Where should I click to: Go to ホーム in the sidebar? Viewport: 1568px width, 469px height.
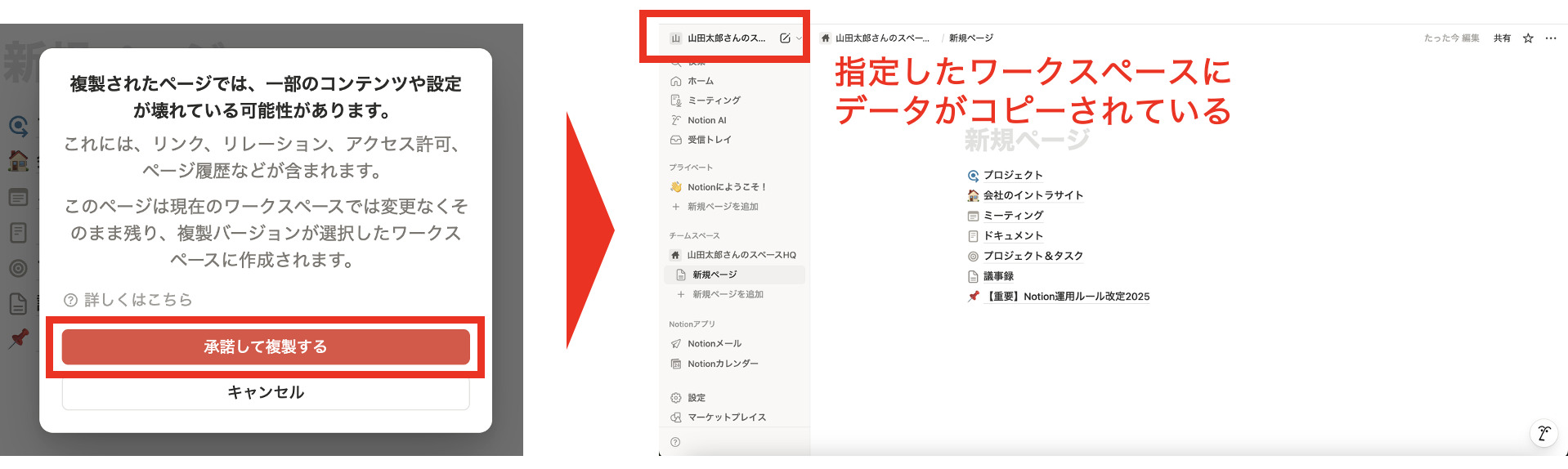[x=734, y=81]
